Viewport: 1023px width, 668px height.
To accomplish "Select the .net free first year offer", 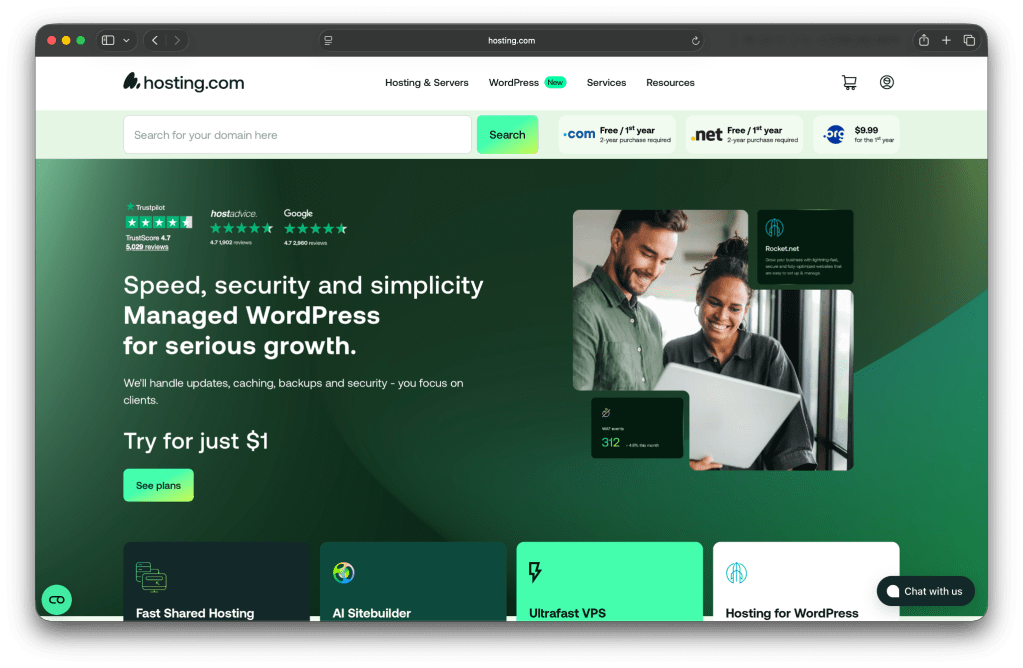I will tap(744, 135).
